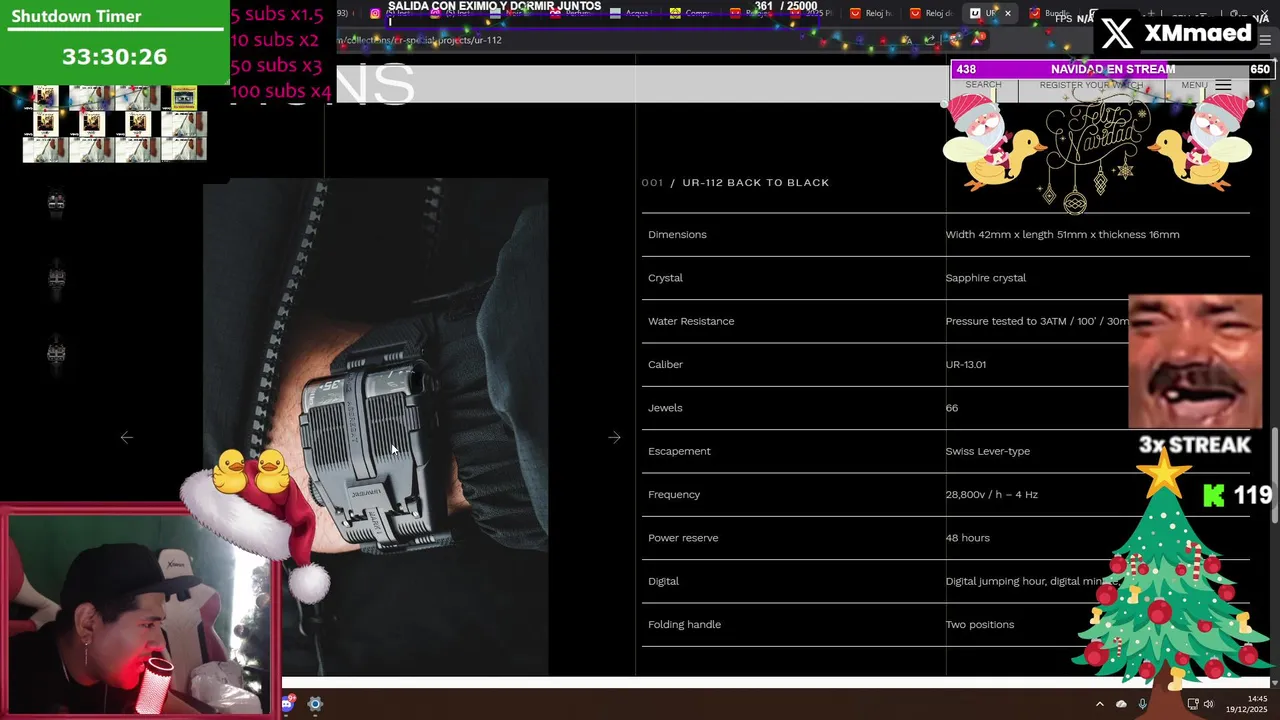Click the 'Caliber' row label

coord(665,364)
